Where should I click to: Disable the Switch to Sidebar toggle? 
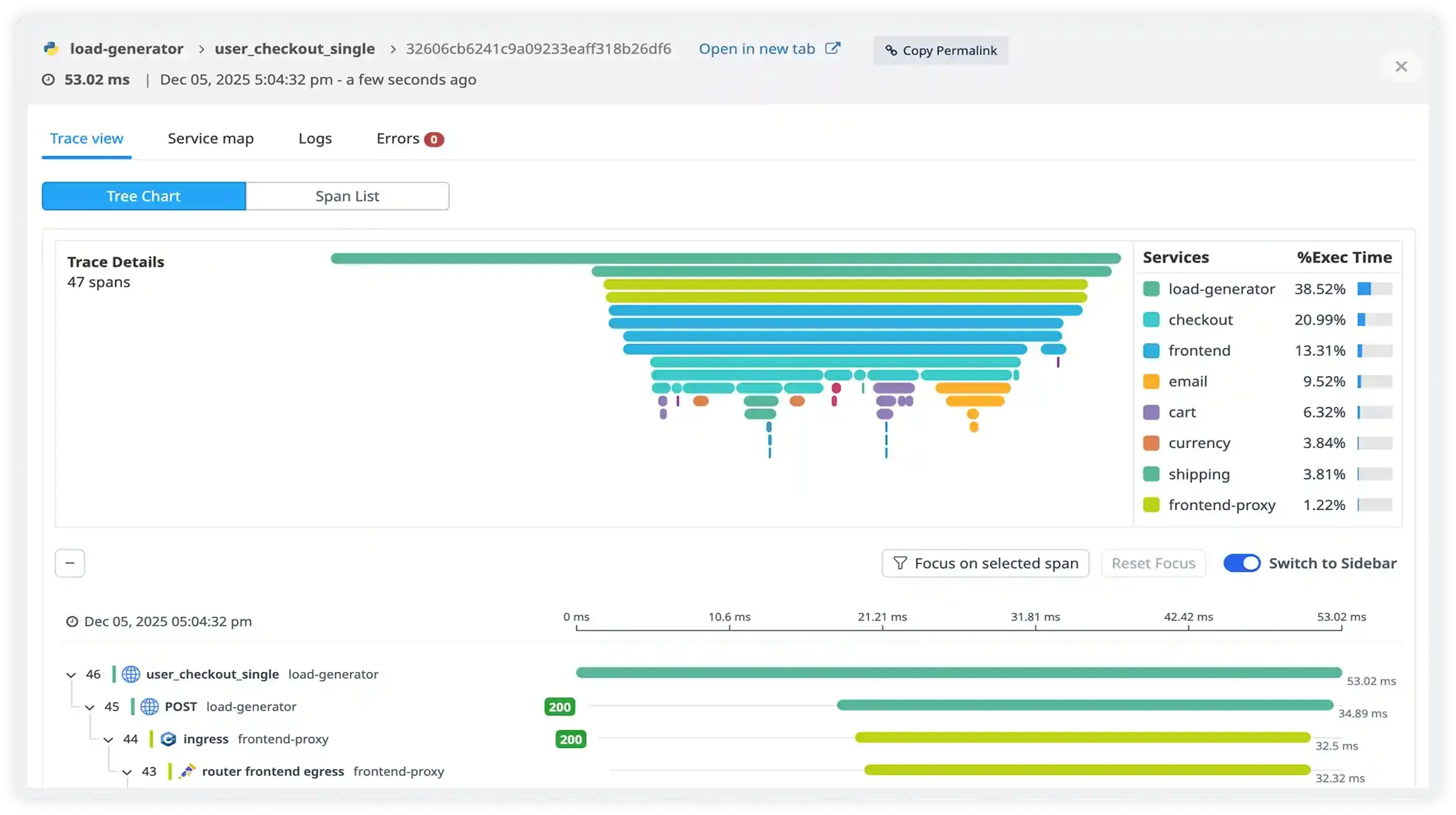[x=1243, y=563]
